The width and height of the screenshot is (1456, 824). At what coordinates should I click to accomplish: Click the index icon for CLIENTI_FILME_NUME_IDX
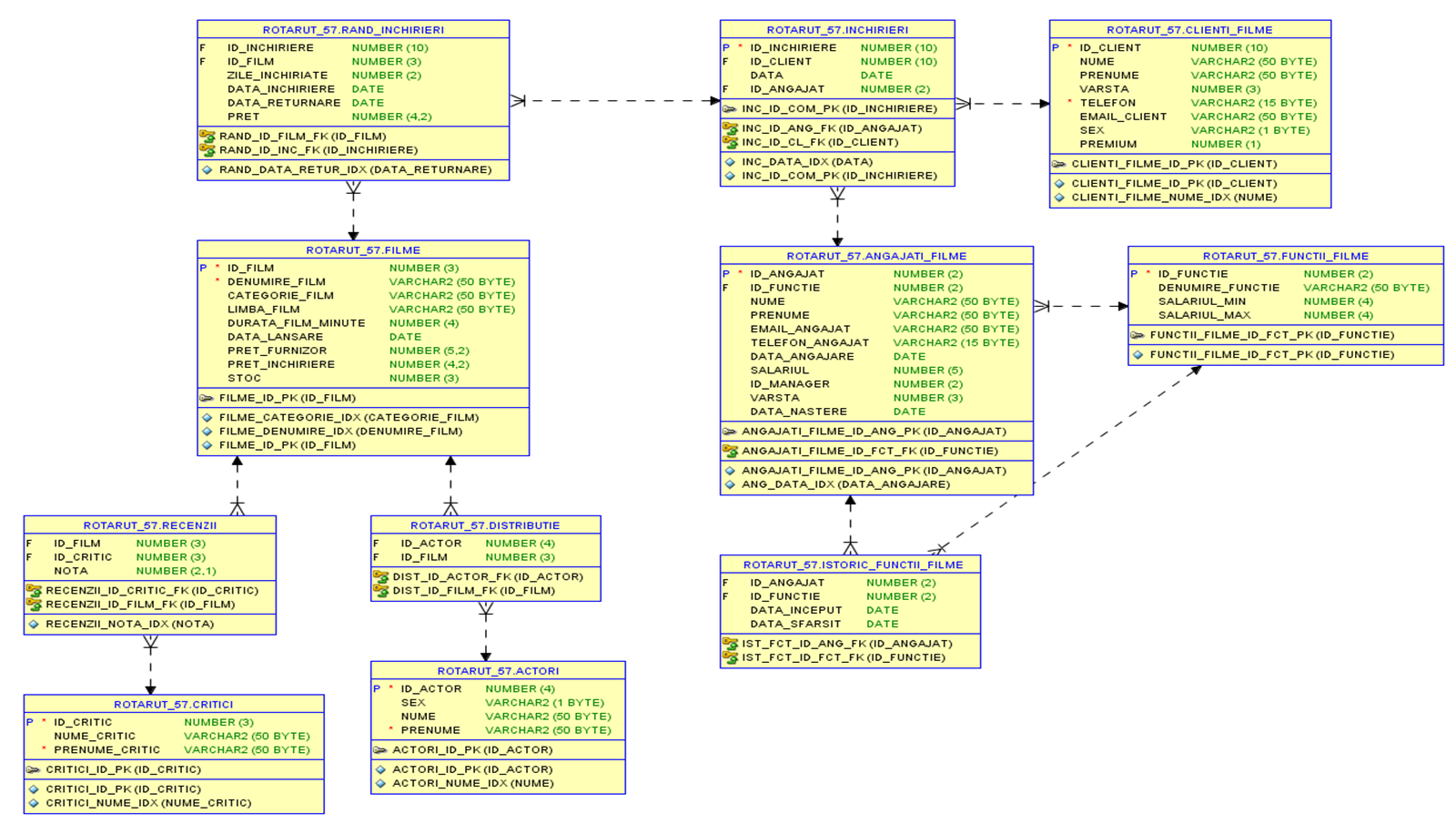(1059, 197)
